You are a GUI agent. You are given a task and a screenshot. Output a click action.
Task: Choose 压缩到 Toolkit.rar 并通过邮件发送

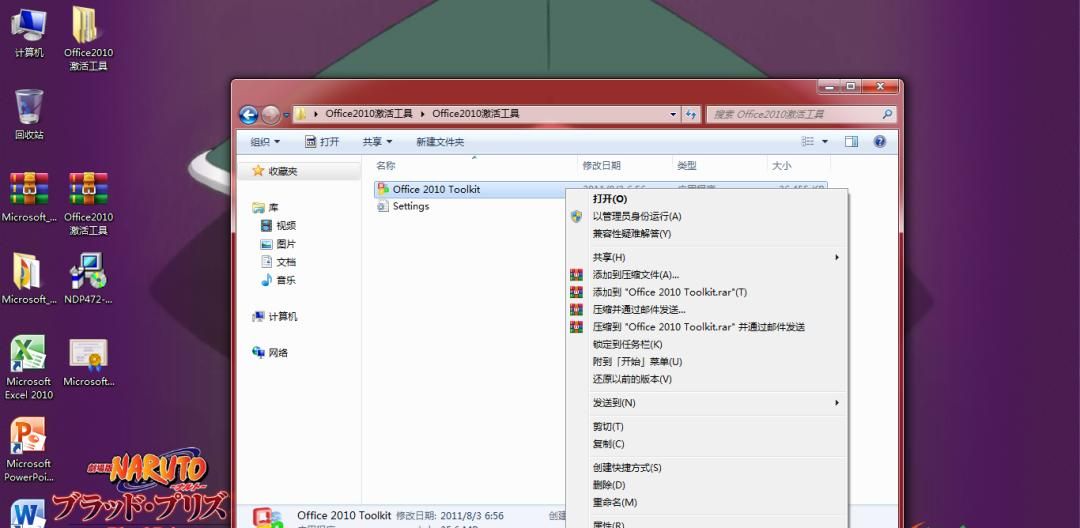[x=707, y=327]
